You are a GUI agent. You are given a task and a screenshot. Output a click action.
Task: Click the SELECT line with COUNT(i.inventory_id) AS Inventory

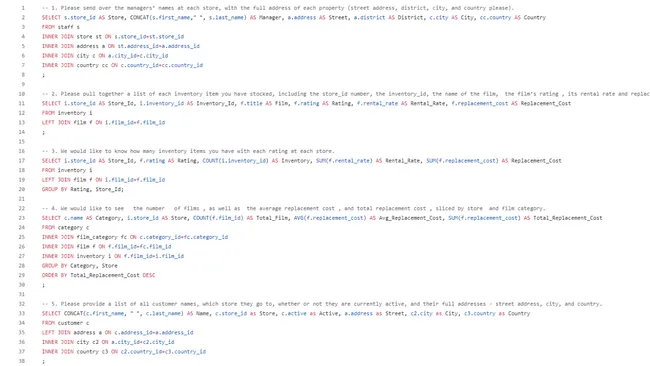301,160
